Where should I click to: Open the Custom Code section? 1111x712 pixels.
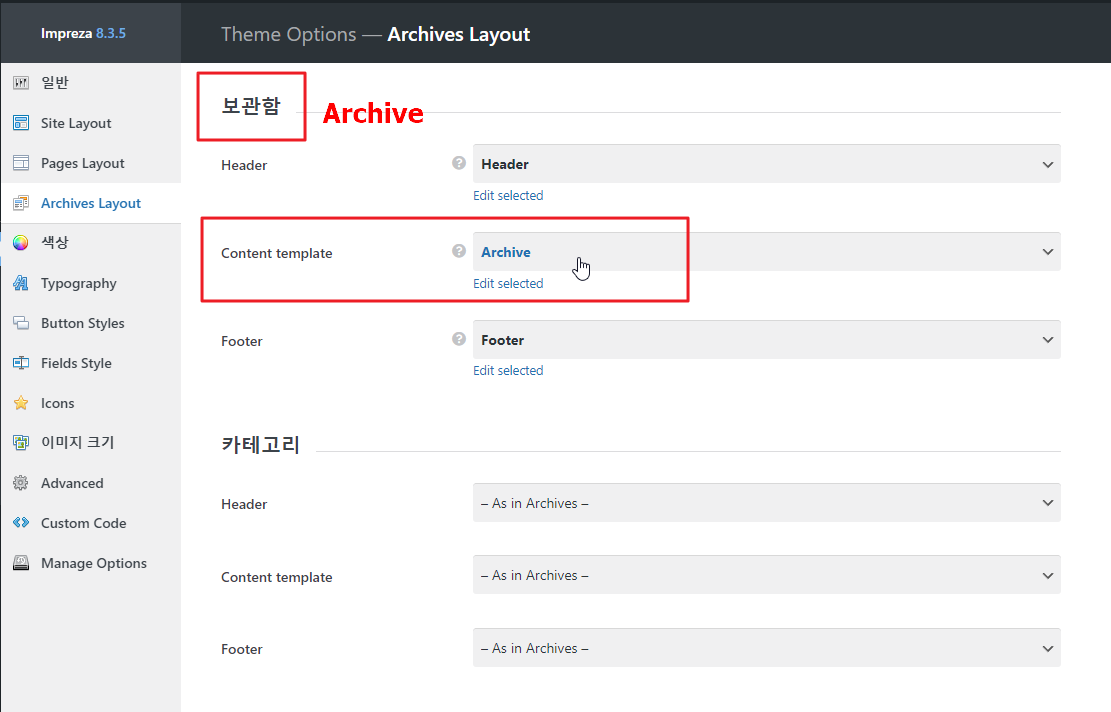point(91,523)
